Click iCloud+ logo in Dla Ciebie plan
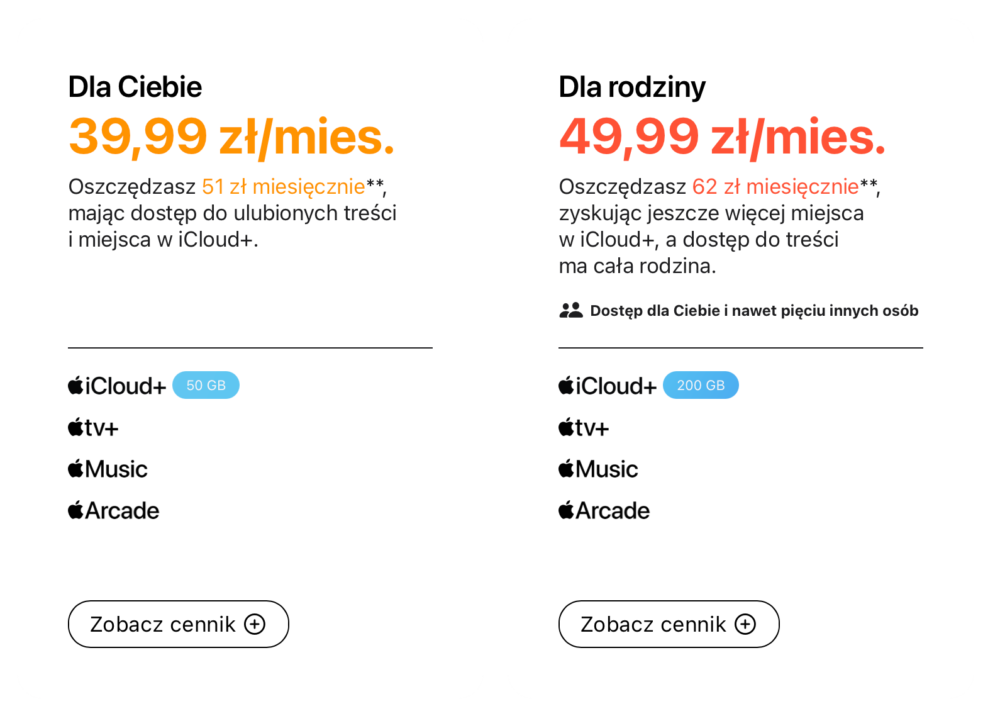This screenshot has width=1000, height=721. (117, 386)
